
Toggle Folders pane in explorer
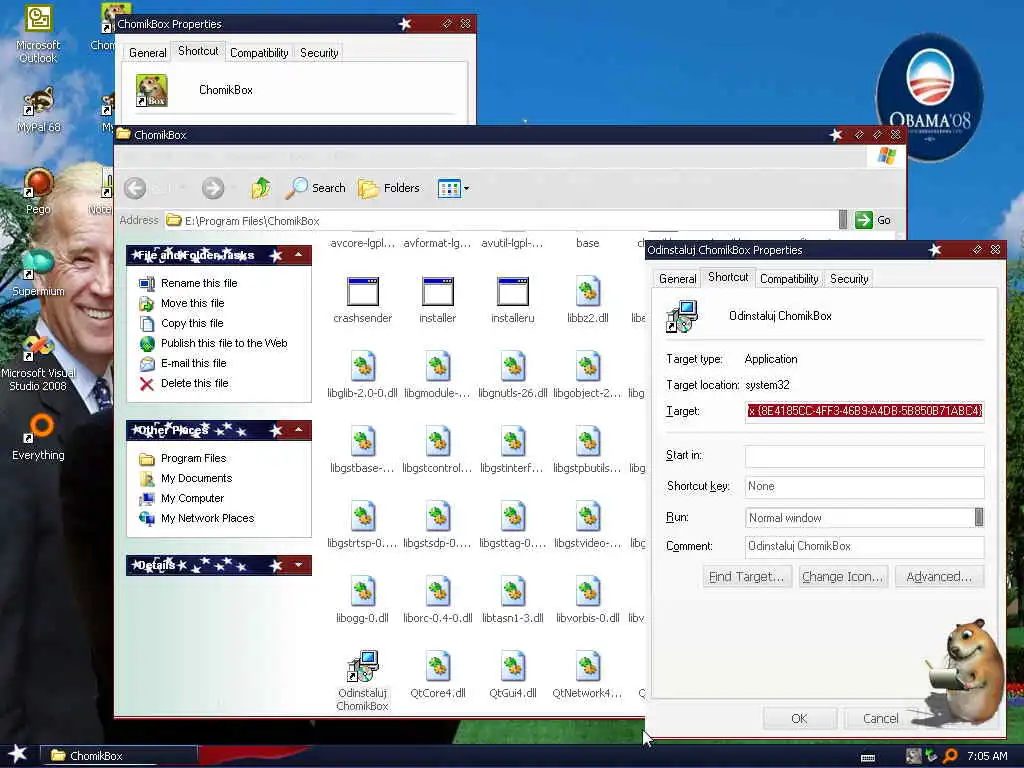pyautogui.click(x=389, y=188)
